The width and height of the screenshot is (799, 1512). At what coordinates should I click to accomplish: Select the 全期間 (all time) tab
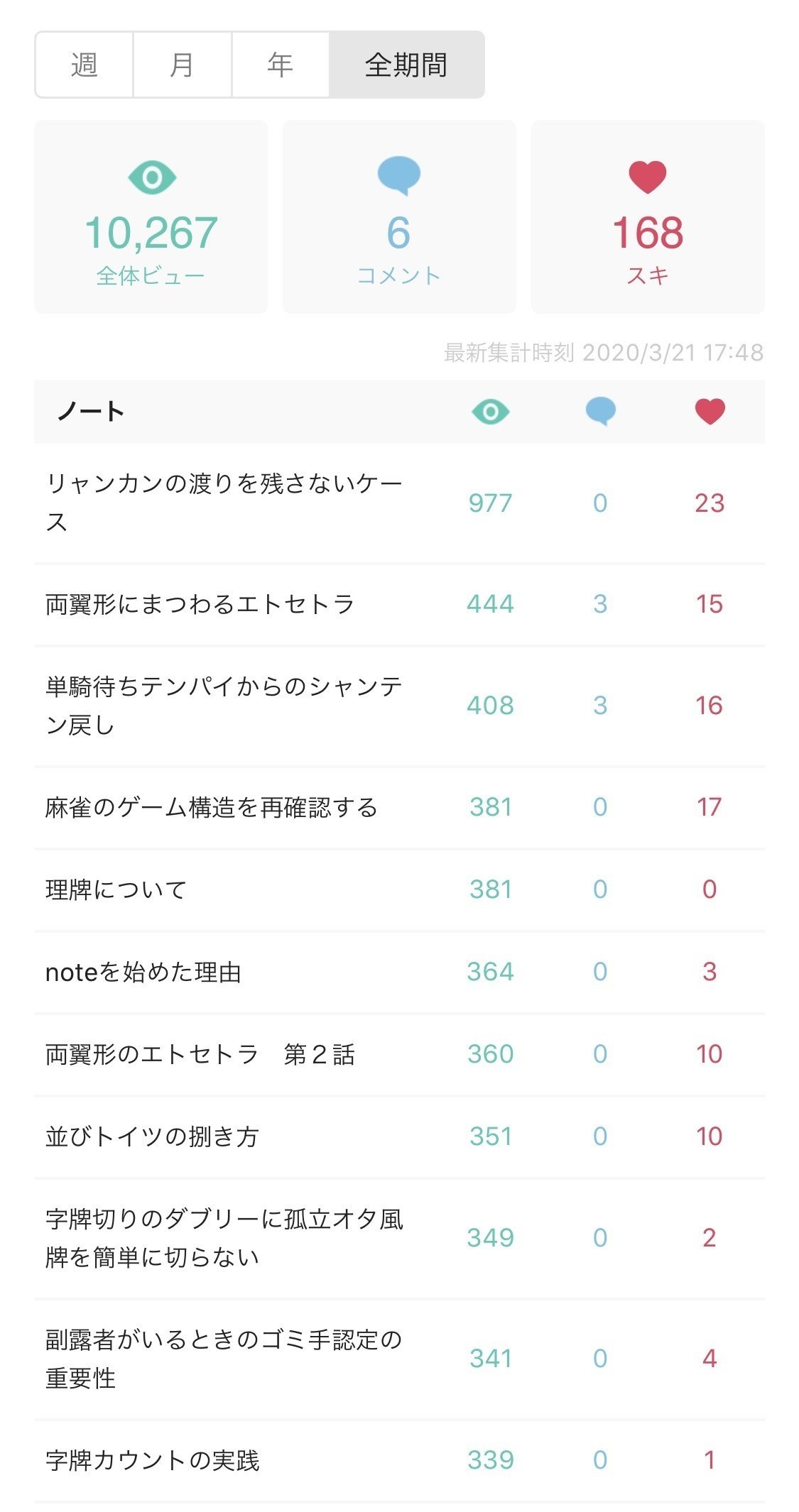click(406, 65)
